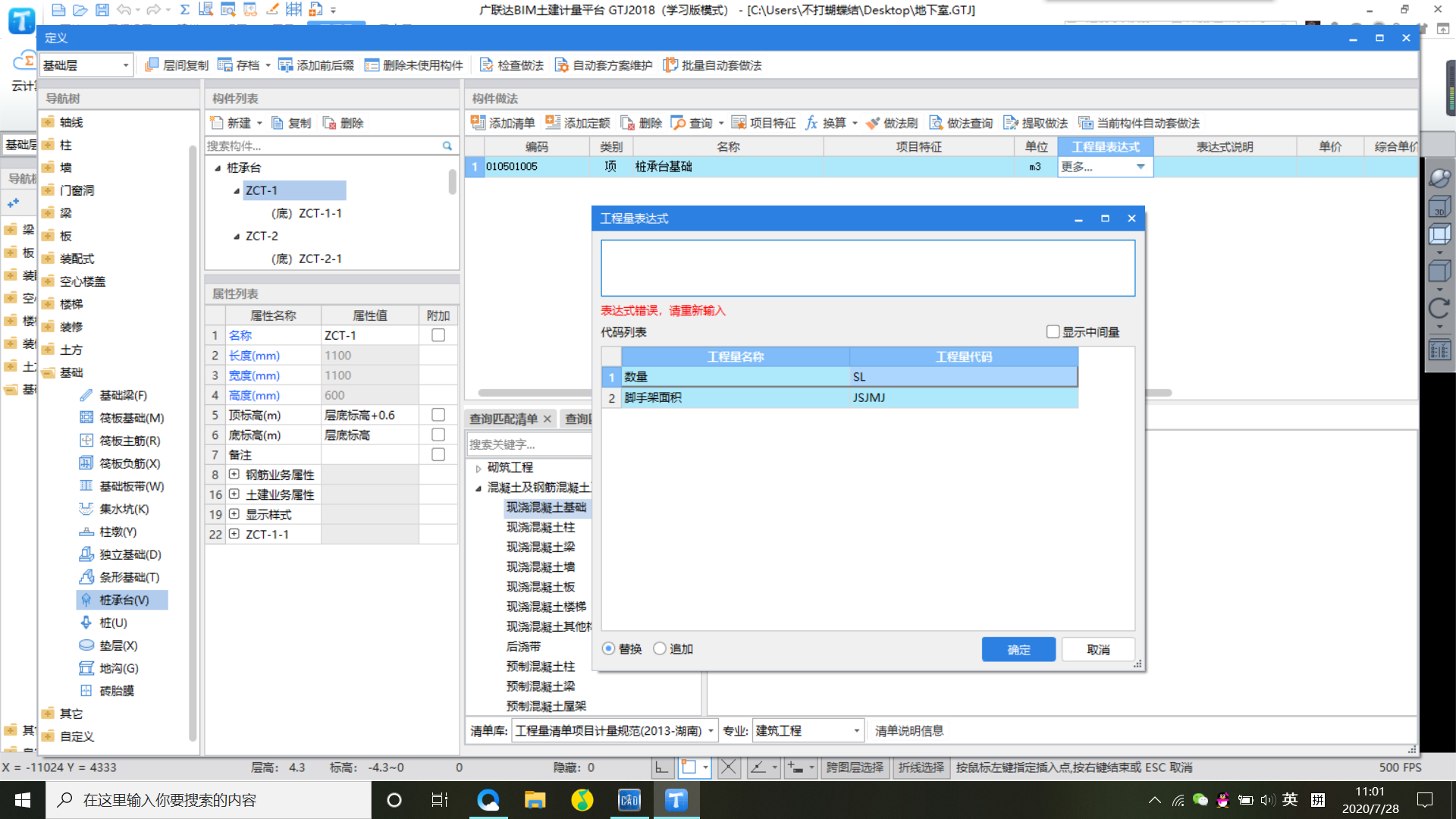The image size is (1456, 819).
Task: Select 筏板基础(M) in navigation tree
Action: (122, 418)
